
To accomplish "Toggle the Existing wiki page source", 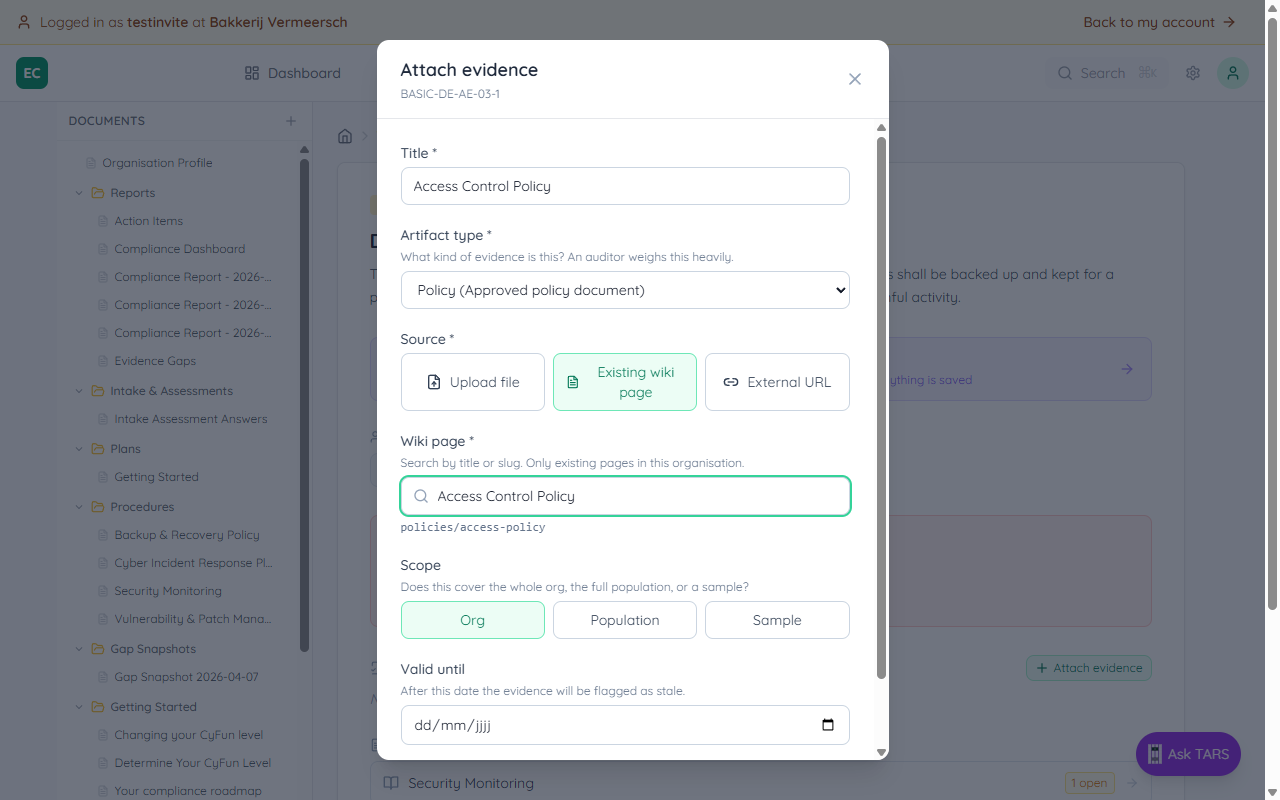I will click(624, 381).
